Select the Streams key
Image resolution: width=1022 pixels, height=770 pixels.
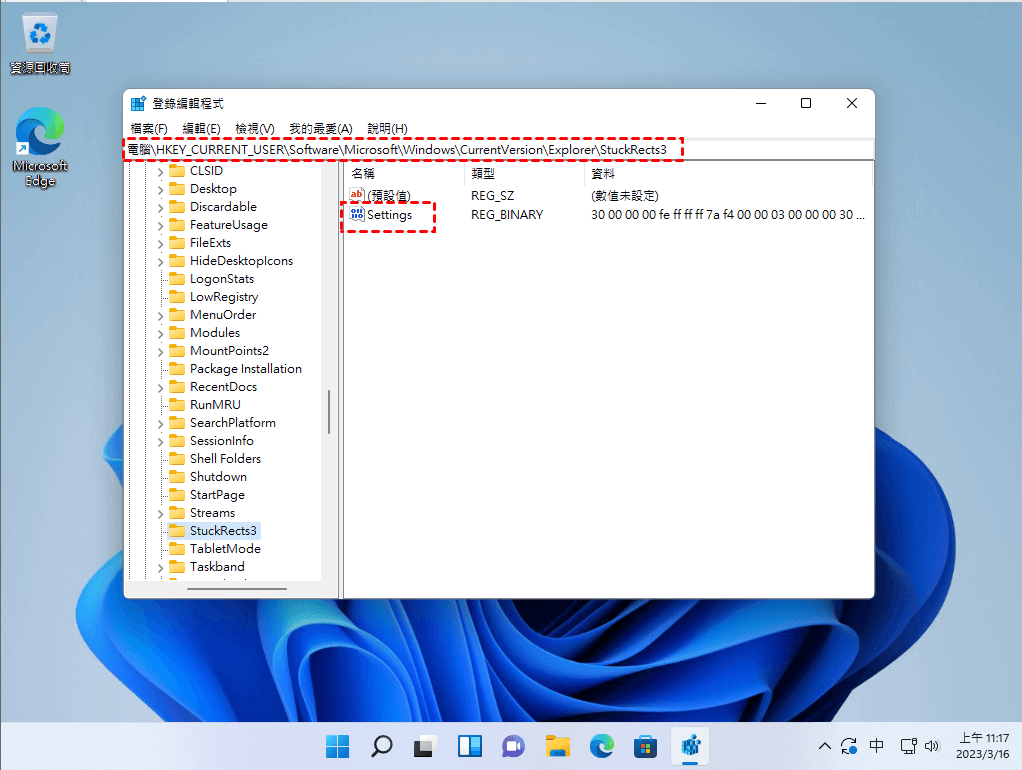pos(212,513)
